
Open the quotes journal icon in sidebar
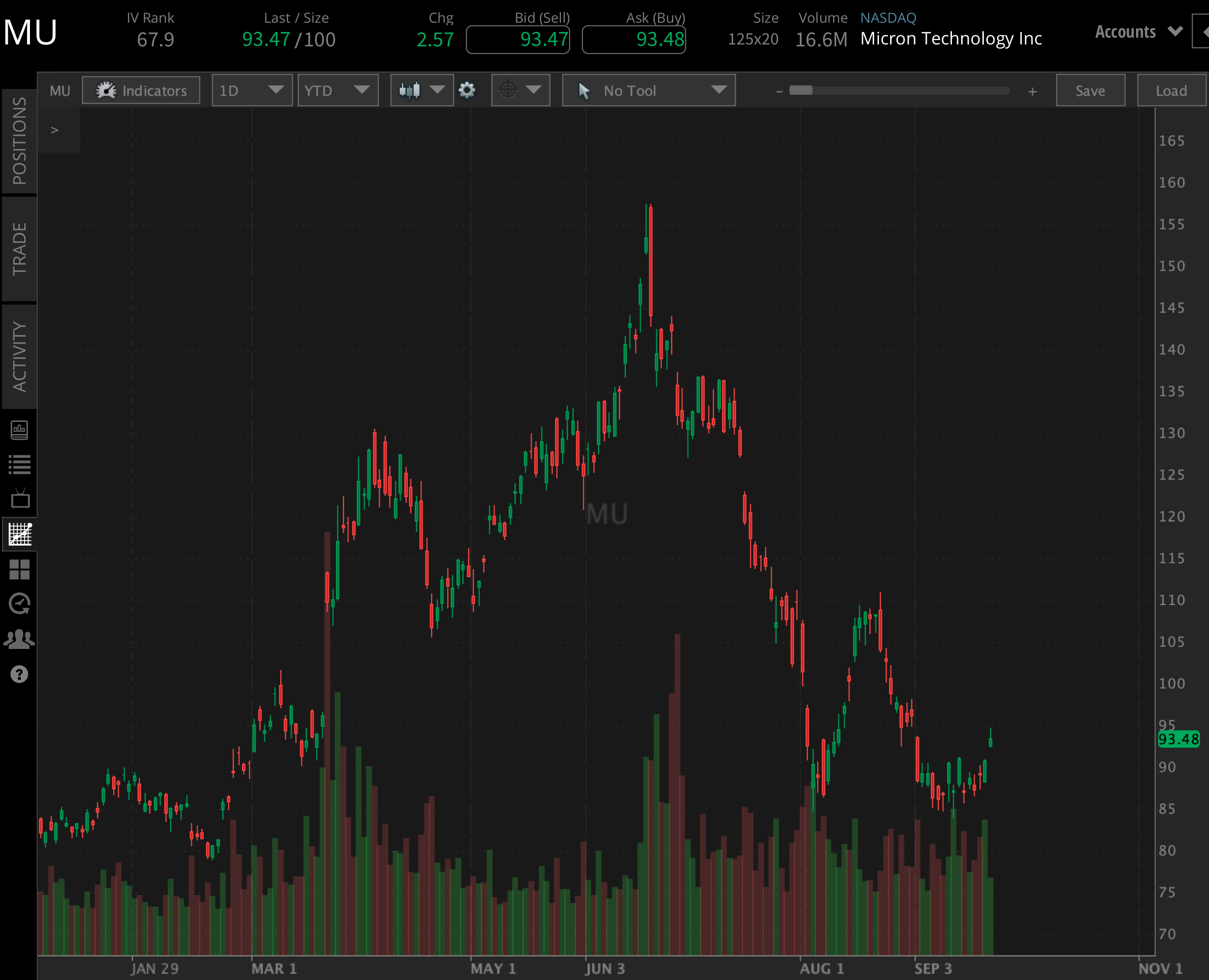click(19, 430)
